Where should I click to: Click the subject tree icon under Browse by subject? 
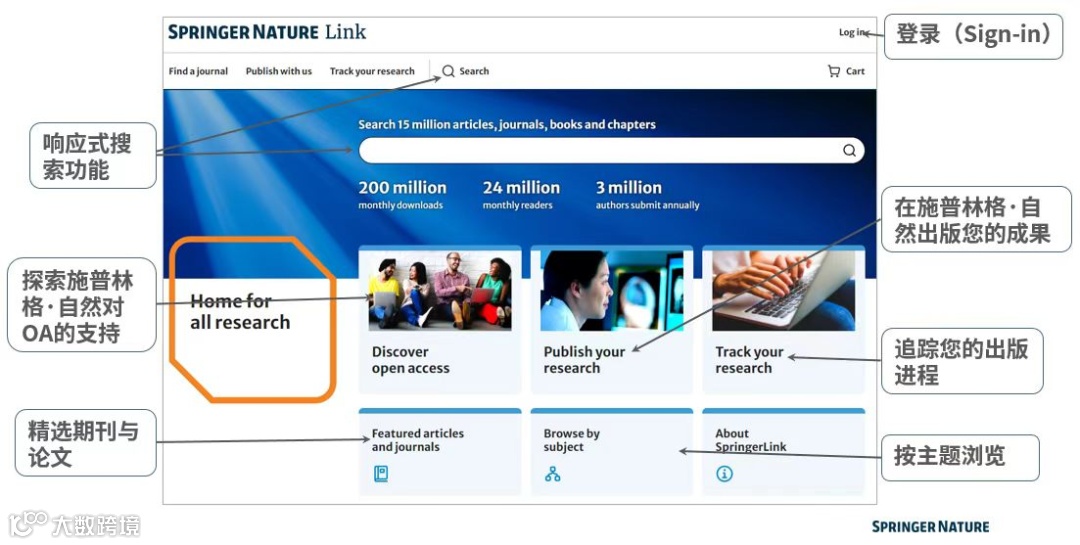click(552, 473)
